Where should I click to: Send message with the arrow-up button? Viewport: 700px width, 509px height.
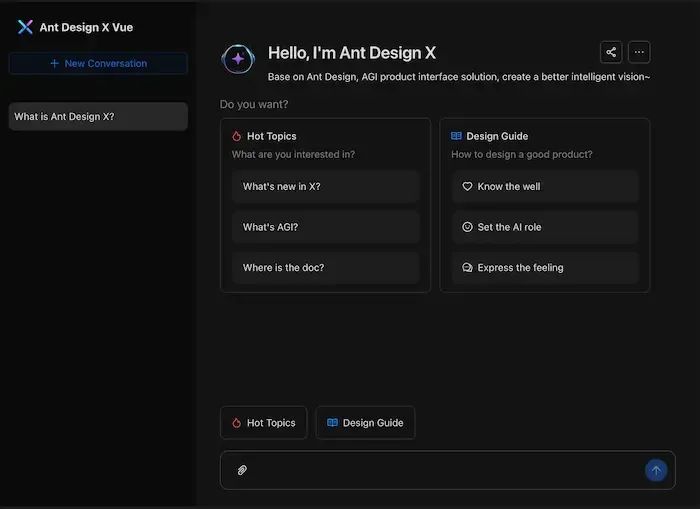point(656,470)
